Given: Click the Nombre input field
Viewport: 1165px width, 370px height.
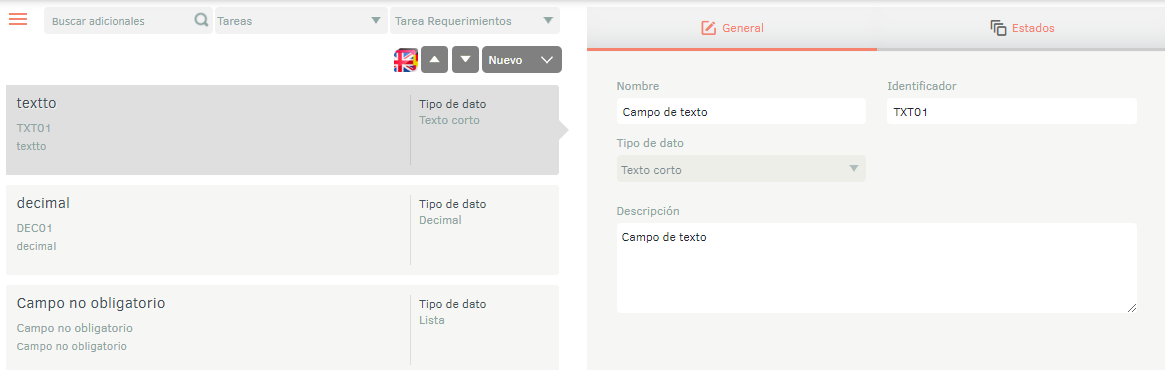Looking at the screenshot, I should click(741, 111).
